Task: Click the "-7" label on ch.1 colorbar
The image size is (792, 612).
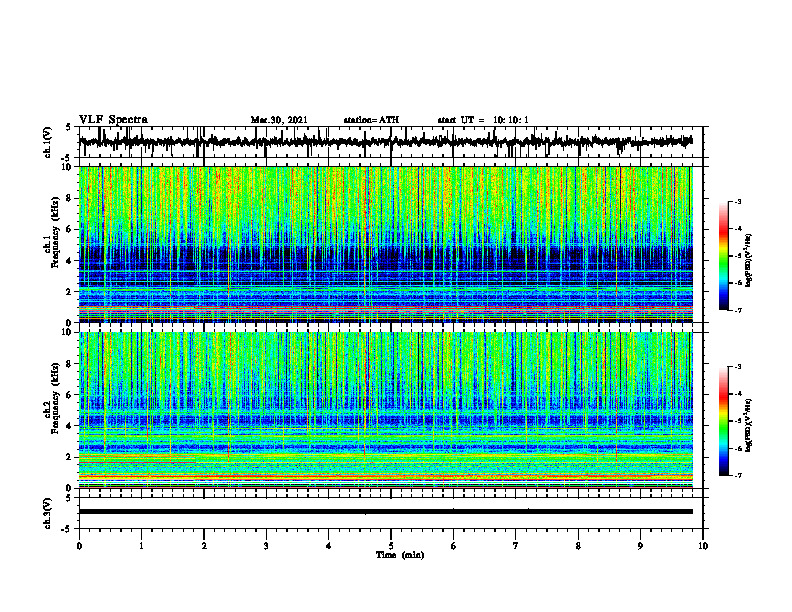Action: tap(737, 310)
